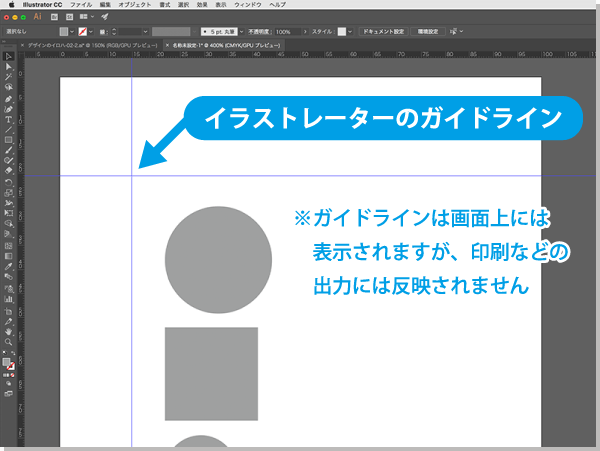The height and width of the screenshot is (451, 600).
Task: Open the Illustrator CC application menu
Action: pos(42,5)
